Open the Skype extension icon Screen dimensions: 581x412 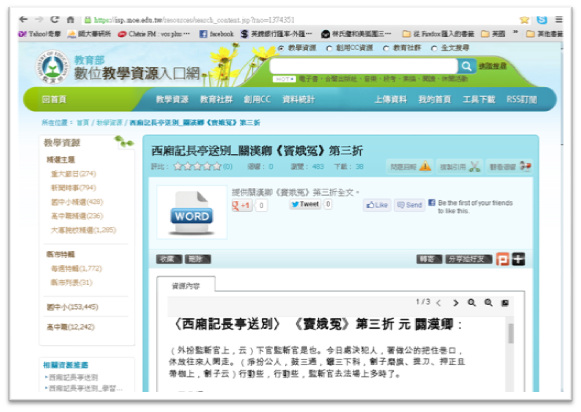click(542, 20)
